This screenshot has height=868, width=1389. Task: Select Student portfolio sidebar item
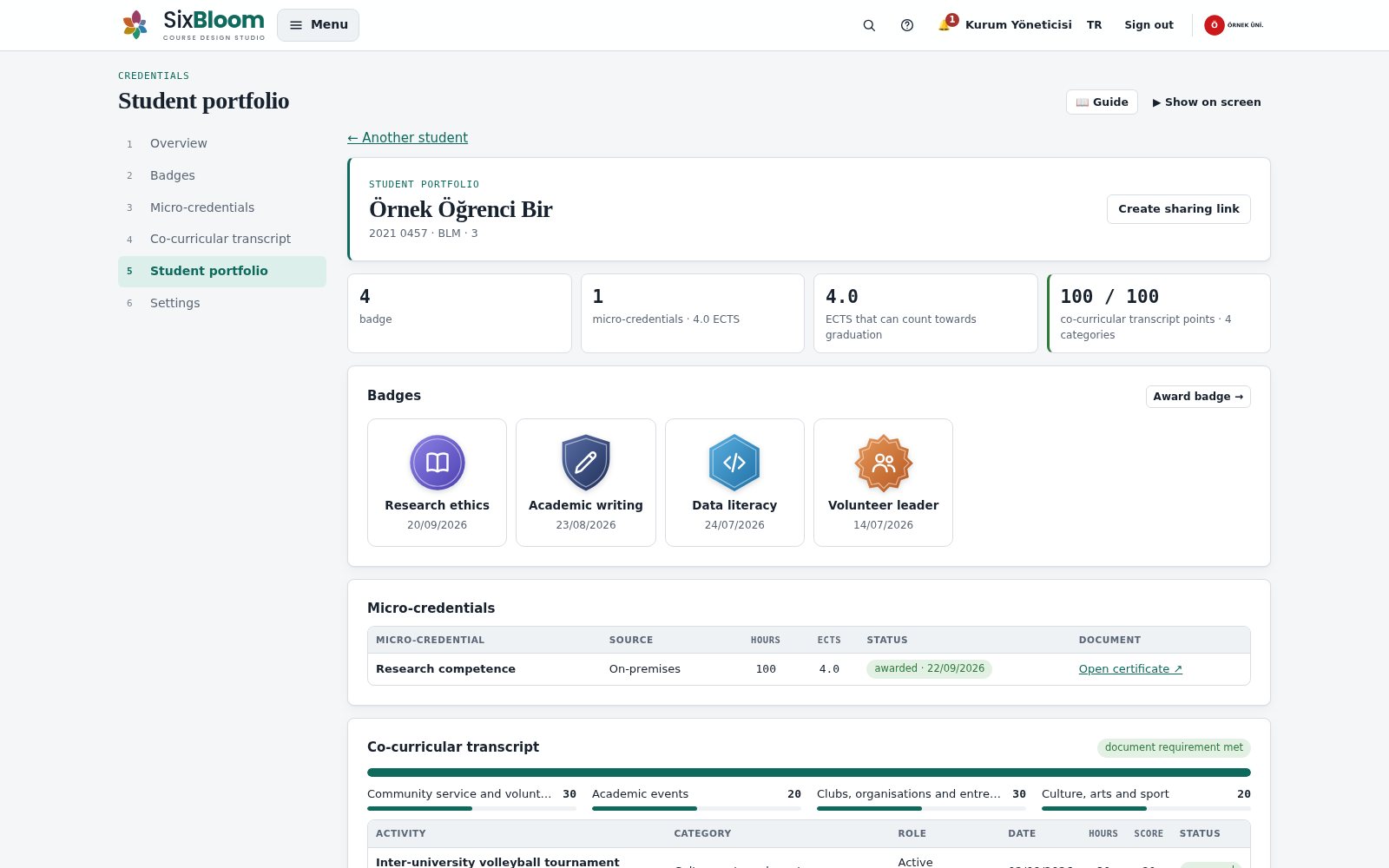[x=222, y=271]
